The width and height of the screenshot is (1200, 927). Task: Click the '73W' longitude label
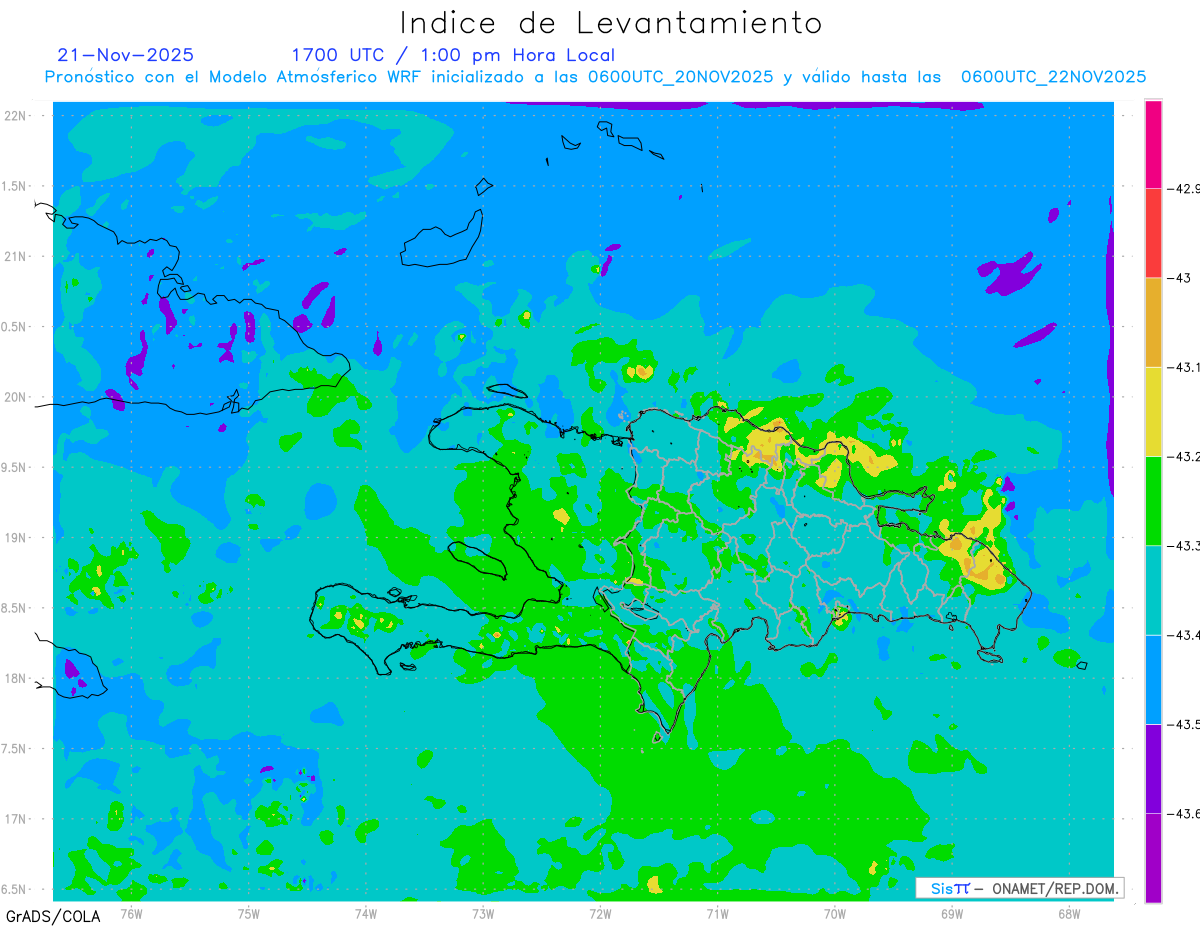pyautogui.click(x=483, y=913)
